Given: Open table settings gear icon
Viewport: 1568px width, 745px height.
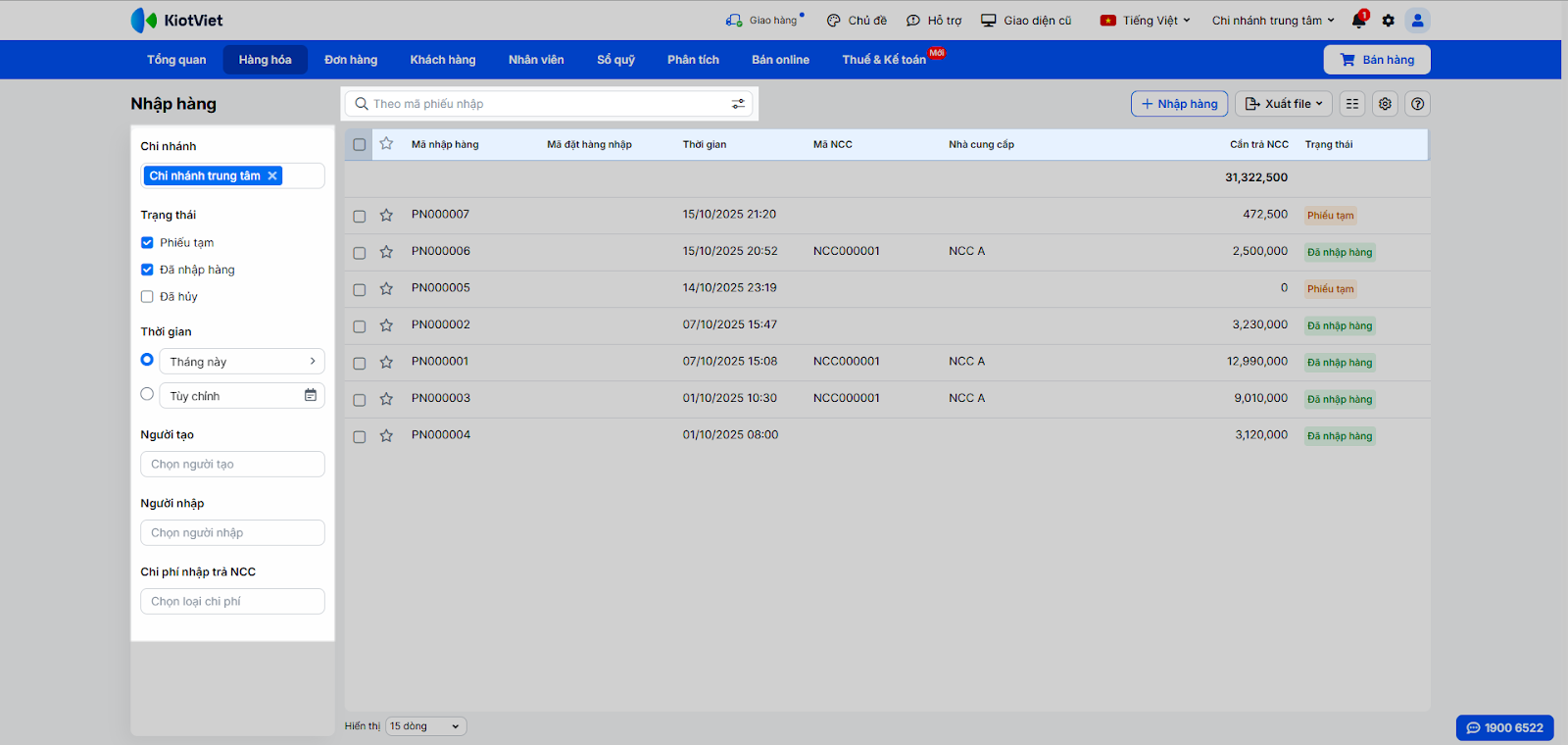Looking at the screenshot, I should pos(1385,104).
